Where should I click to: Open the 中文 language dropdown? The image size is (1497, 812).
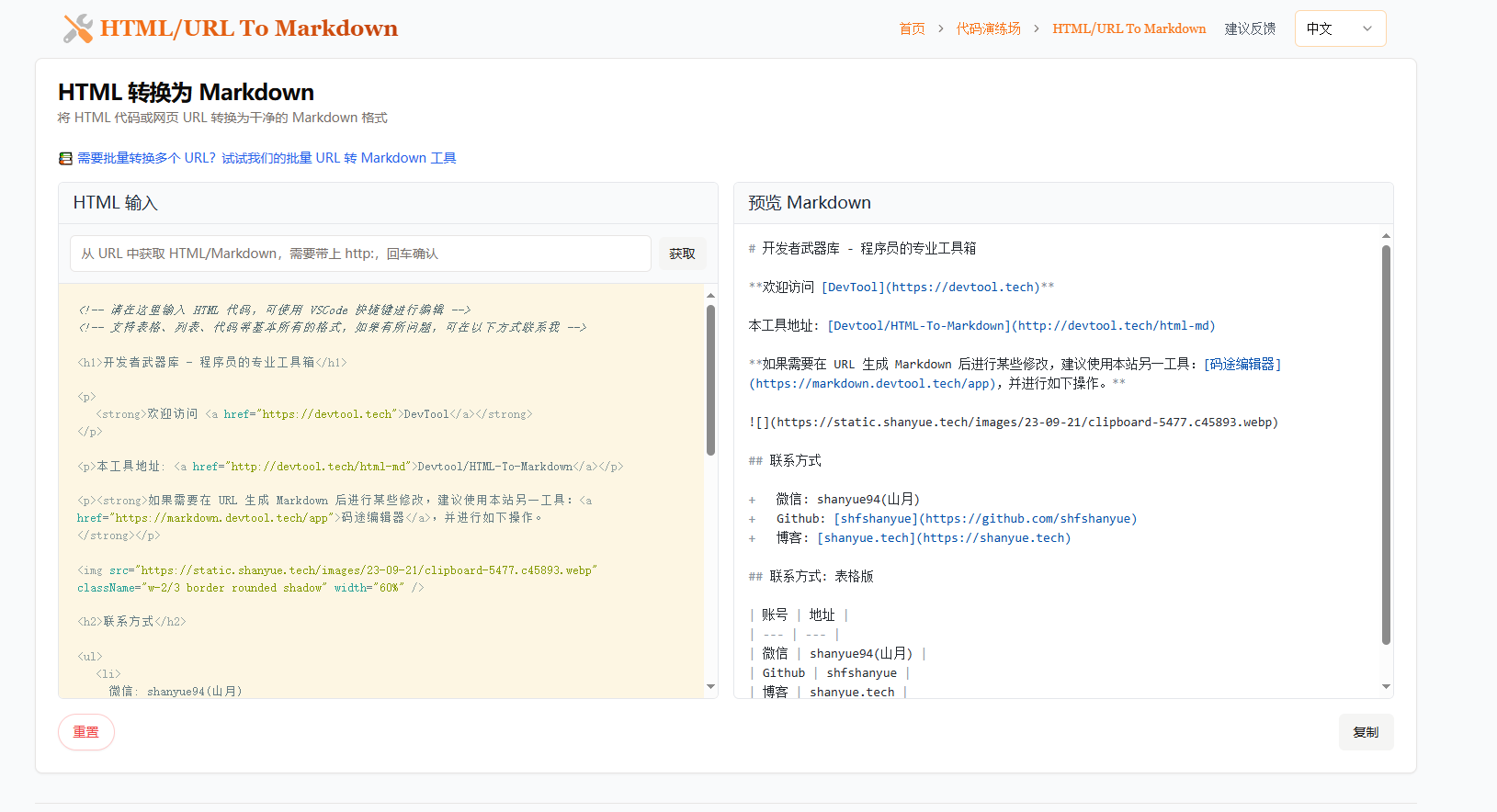1340,28
